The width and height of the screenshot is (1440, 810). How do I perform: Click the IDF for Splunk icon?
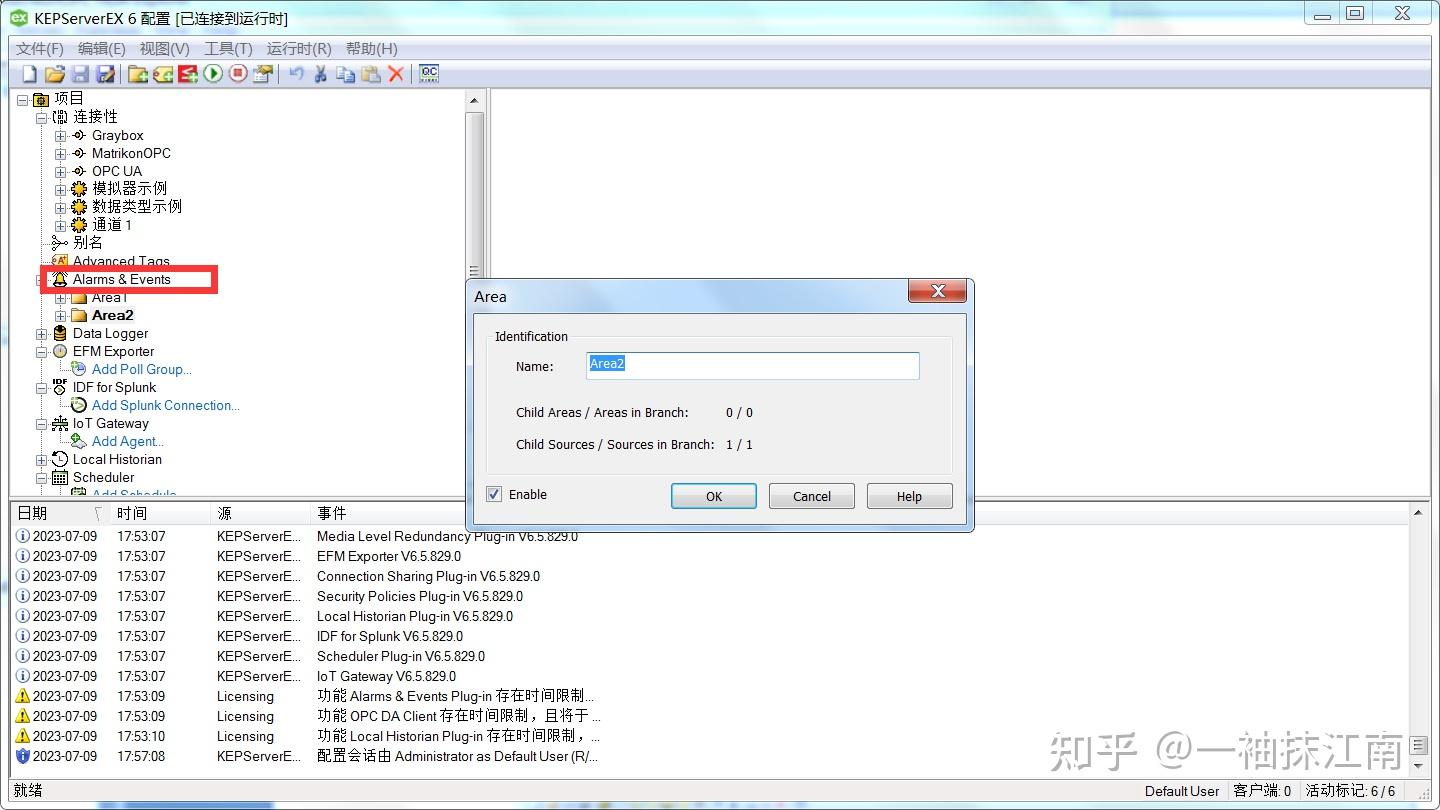[x=60, y=387]
